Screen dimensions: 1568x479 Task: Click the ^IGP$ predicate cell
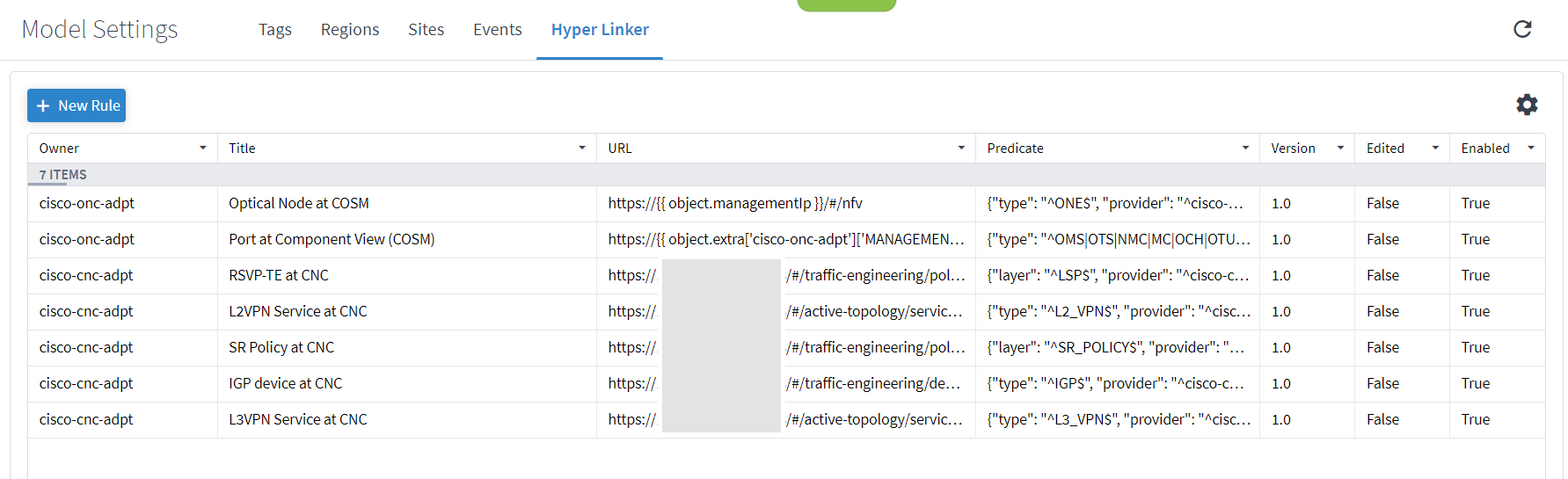tap(1117, 383)
